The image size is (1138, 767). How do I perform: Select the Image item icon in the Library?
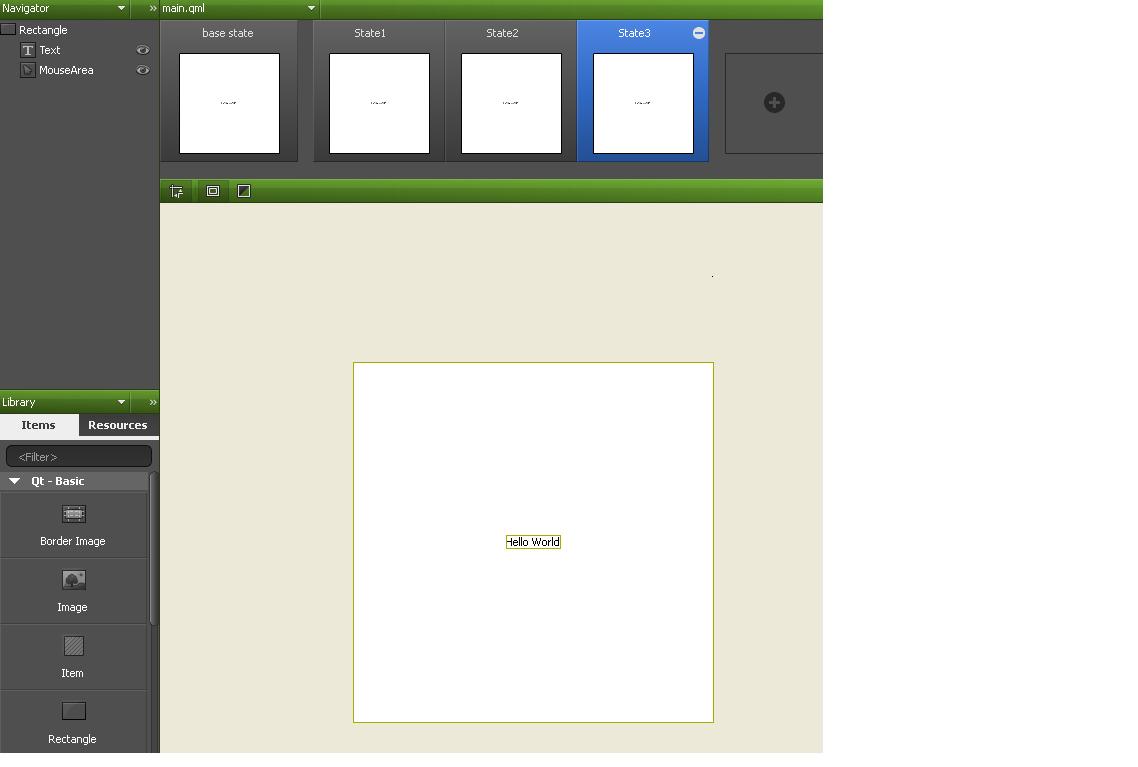(x=73, y=581)
